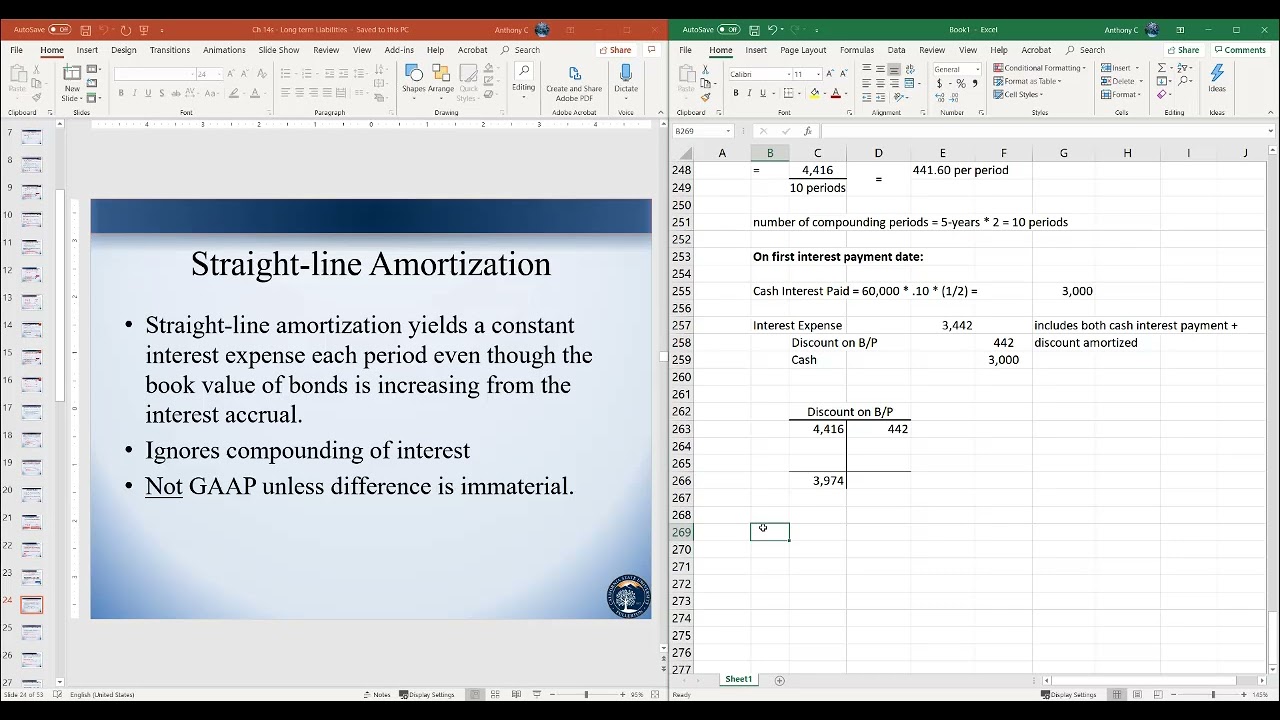Click Create and Share Adobe PDF
Screen dimensions: 1280x720
tap(574, 84)
